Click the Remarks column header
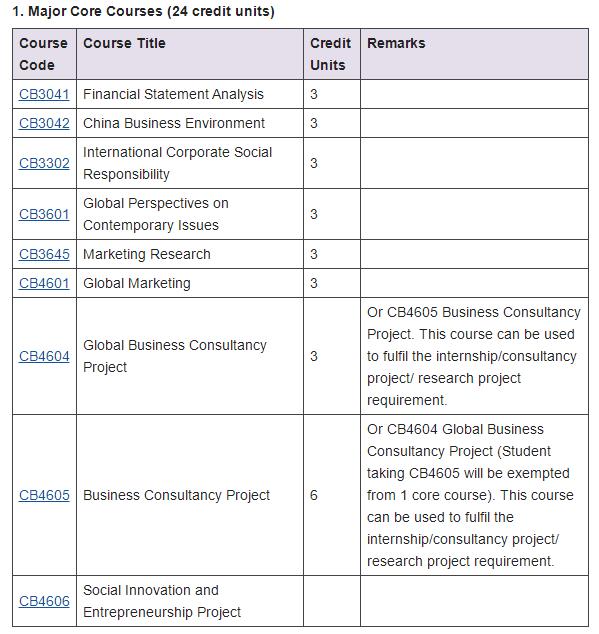 (474, 54)
